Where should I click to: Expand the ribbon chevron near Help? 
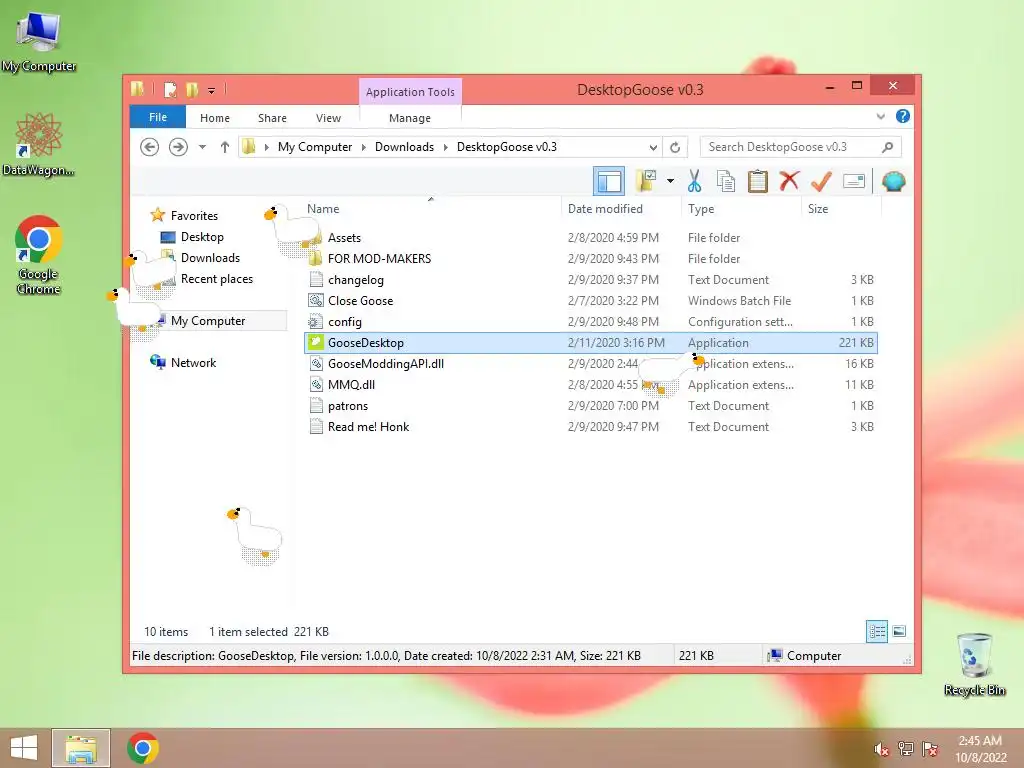tap(880, 116)
